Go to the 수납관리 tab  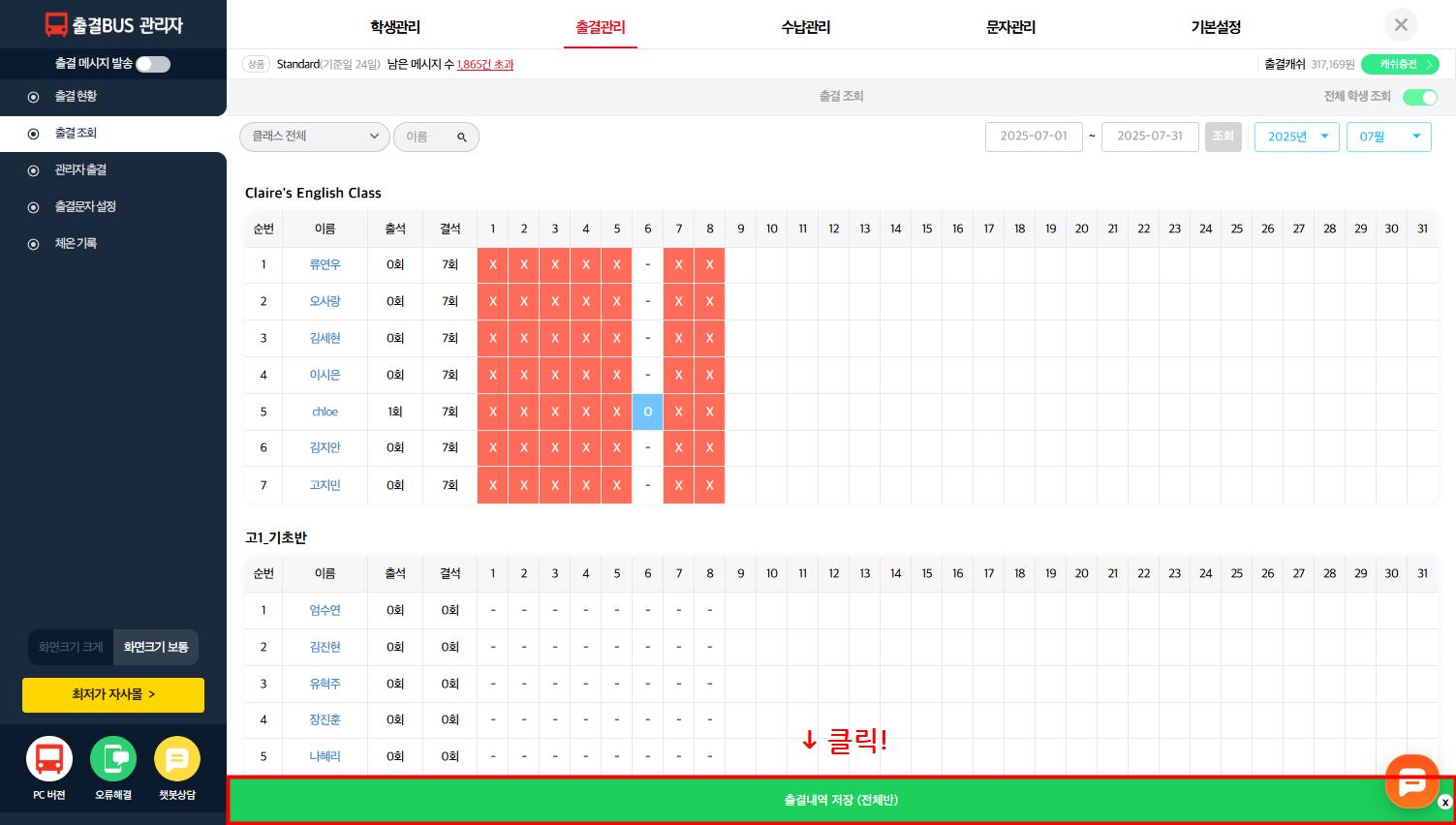pyautogui.click(x=806, y=27)
